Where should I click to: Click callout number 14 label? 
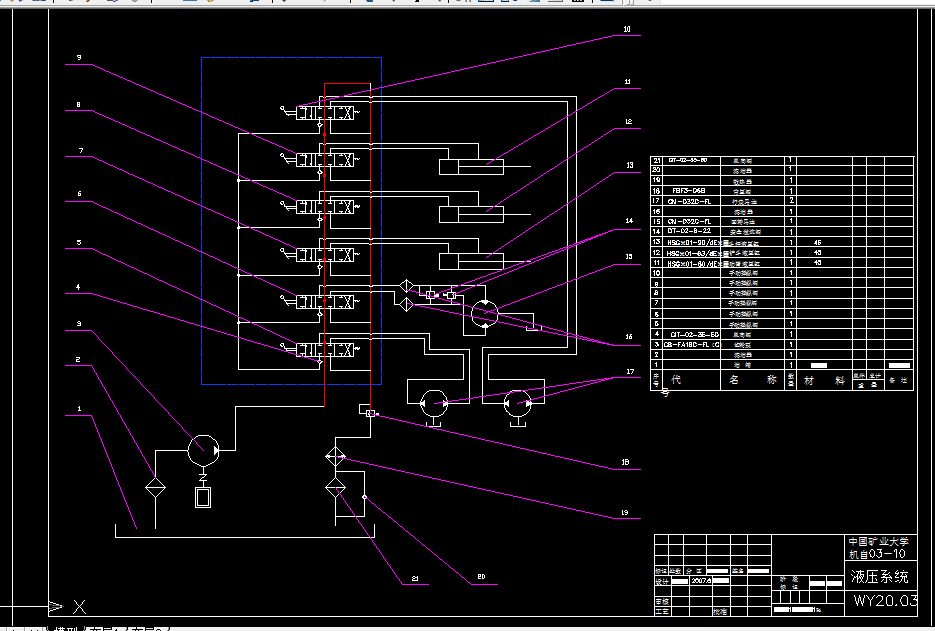(629, 221)
